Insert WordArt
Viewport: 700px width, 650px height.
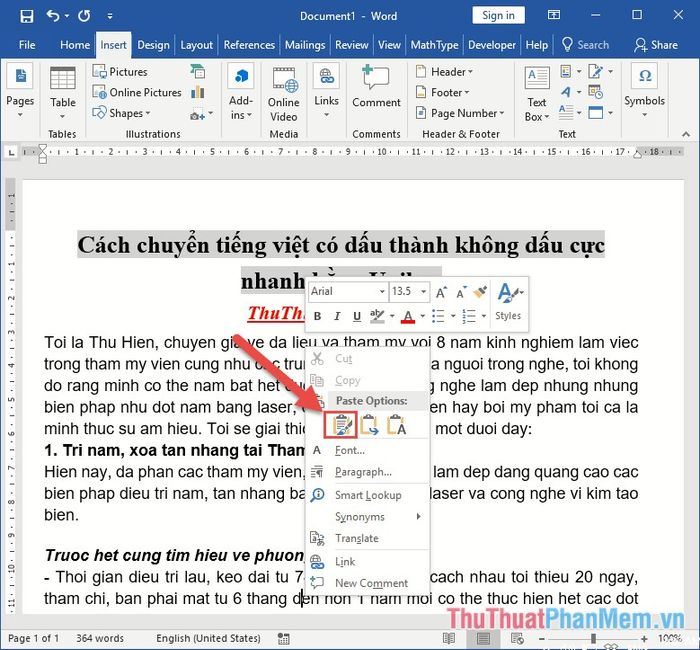pos(570,92)
